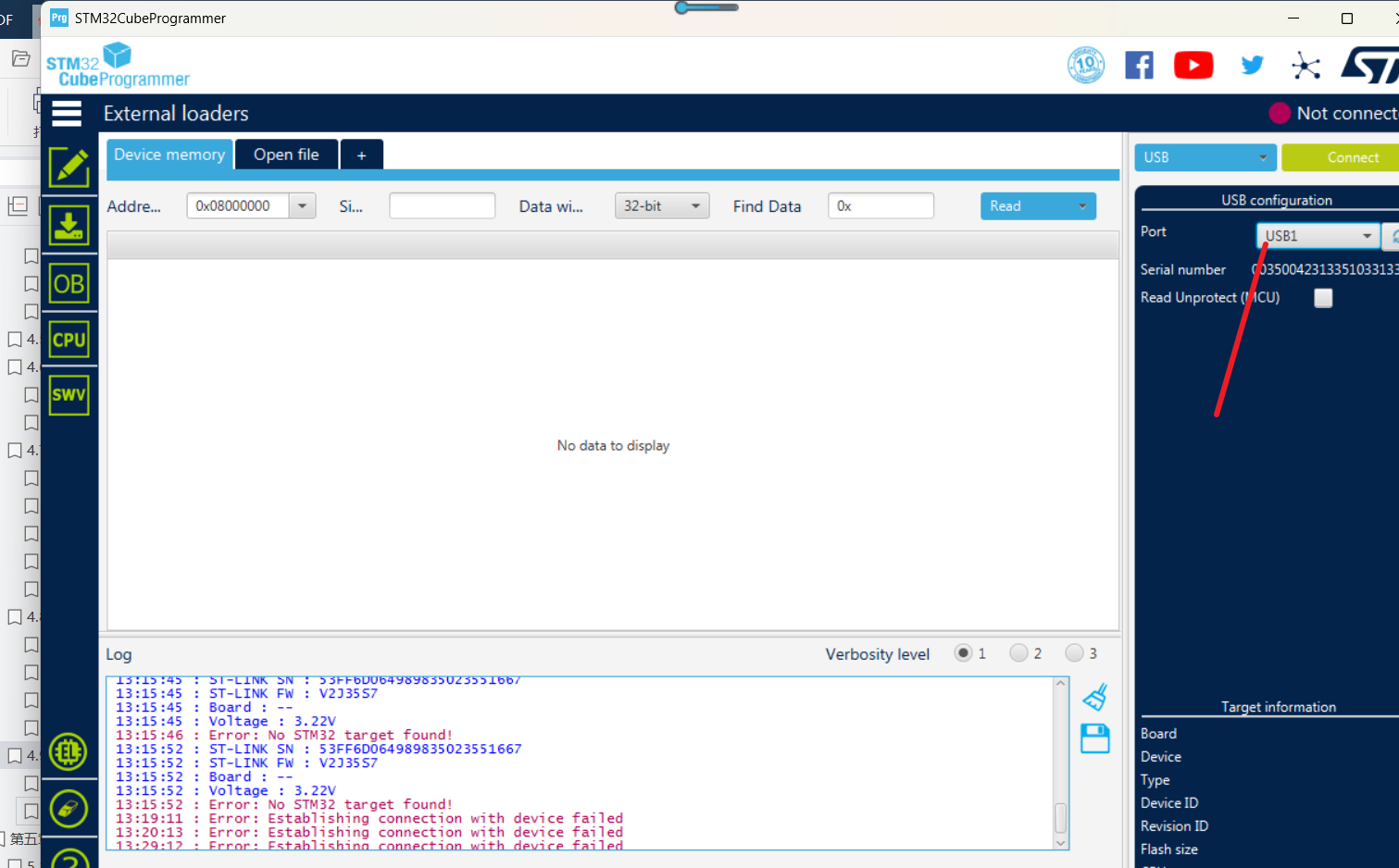Click the log scrollbar thumb
This screenshot has width=1399, height=868.
[1061, 817]
